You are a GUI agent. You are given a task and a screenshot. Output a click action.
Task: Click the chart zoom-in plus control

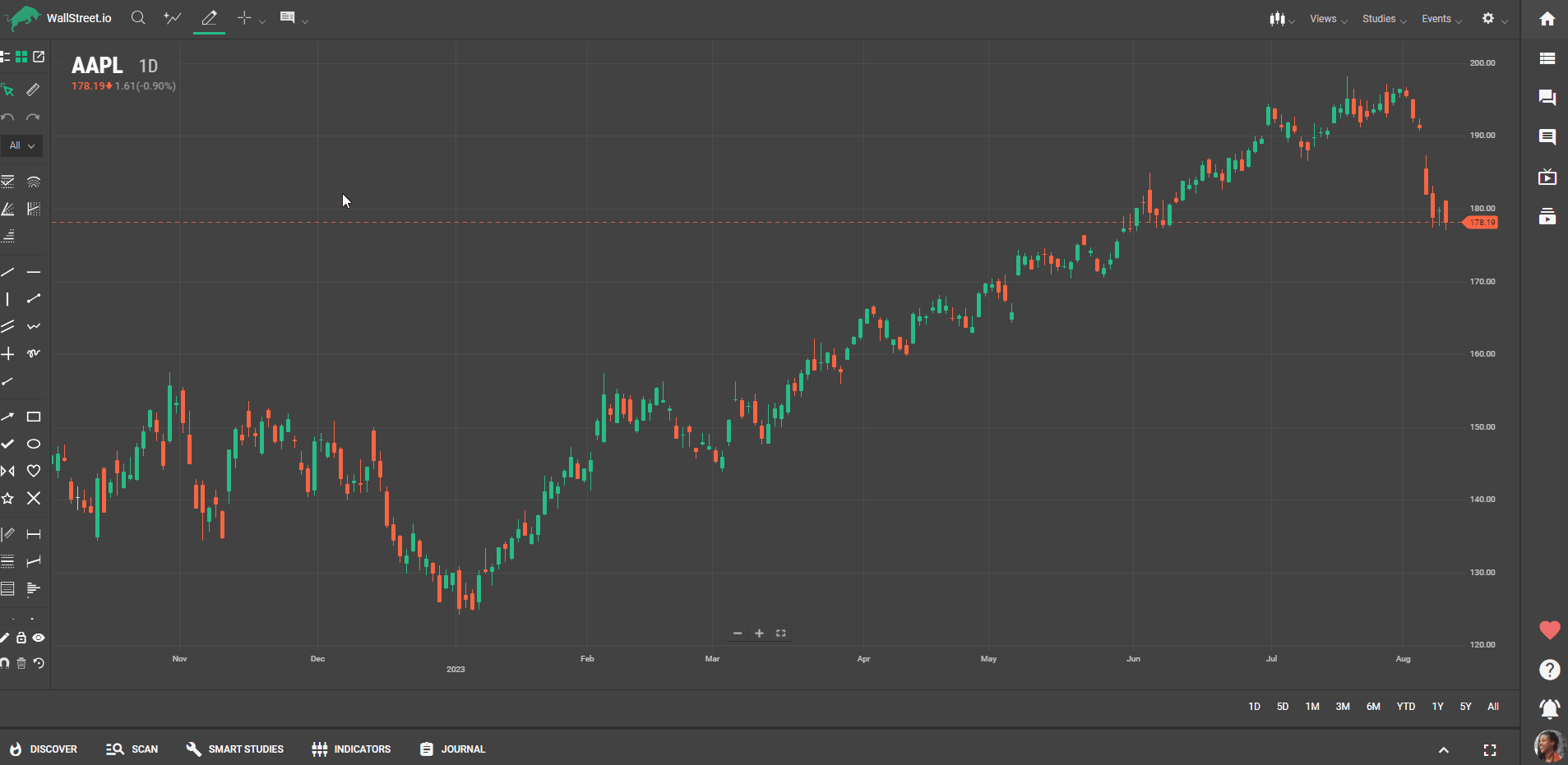coord(759,634)
